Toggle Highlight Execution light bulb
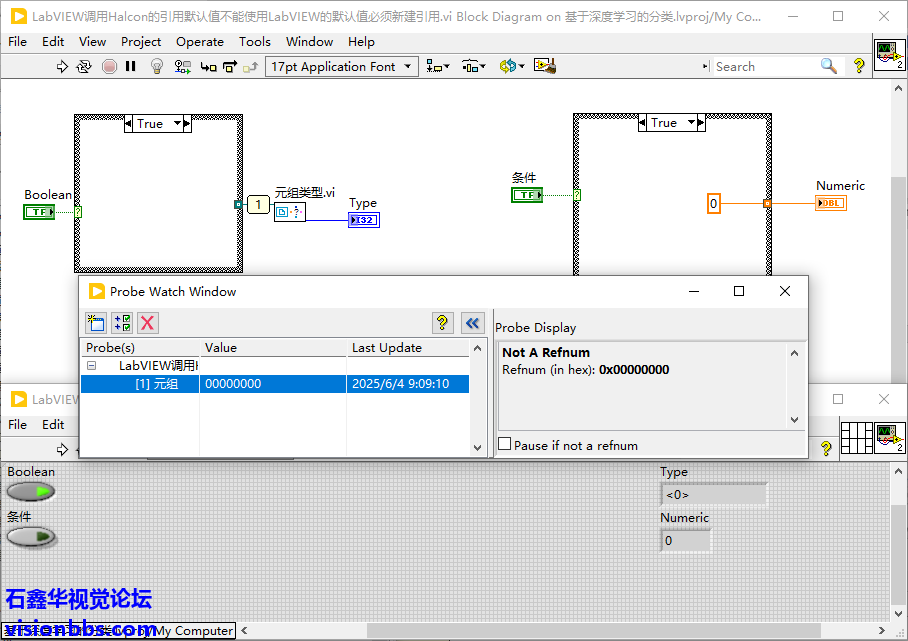908x641 pixels. pyautogui.click(x=156, y=67)
